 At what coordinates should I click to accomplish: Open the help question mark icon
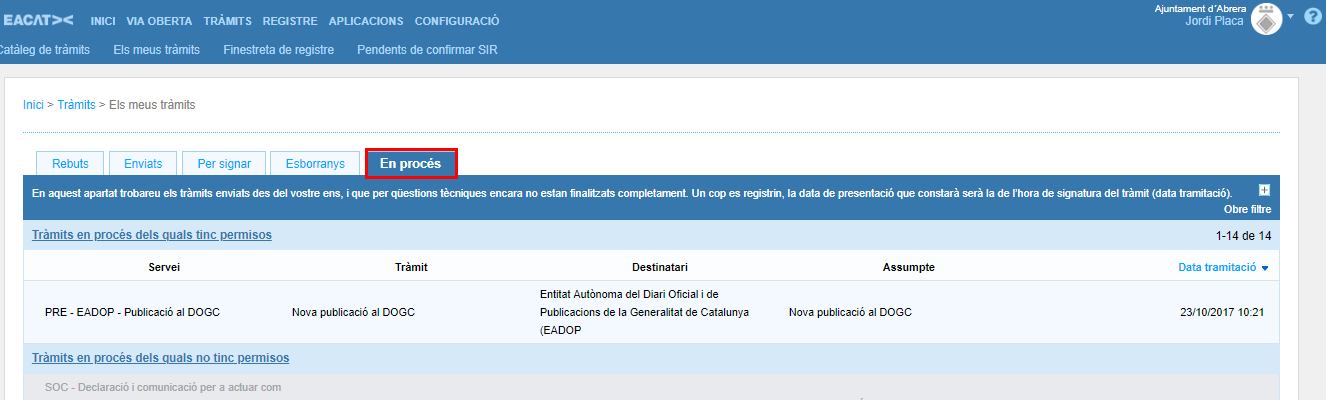coord(1312,17)
